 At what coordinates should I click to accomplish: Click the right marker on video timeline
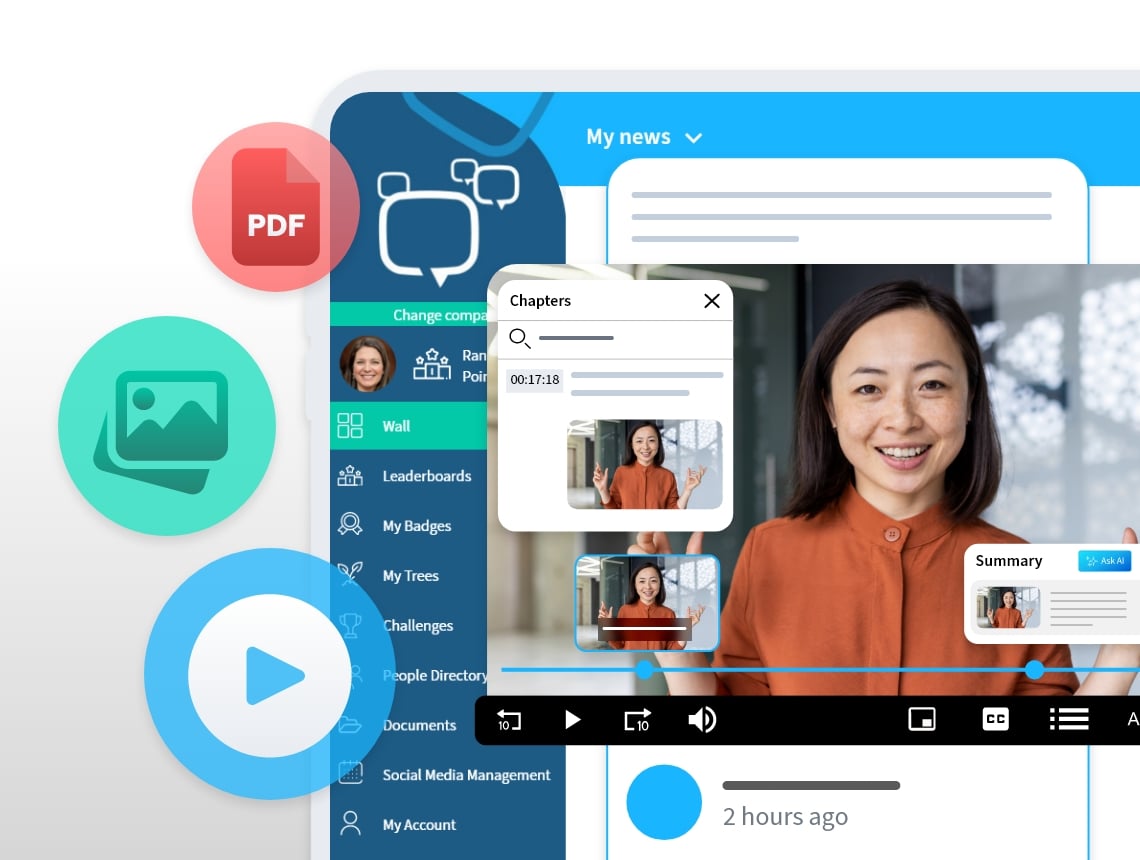pos(1035,670)
